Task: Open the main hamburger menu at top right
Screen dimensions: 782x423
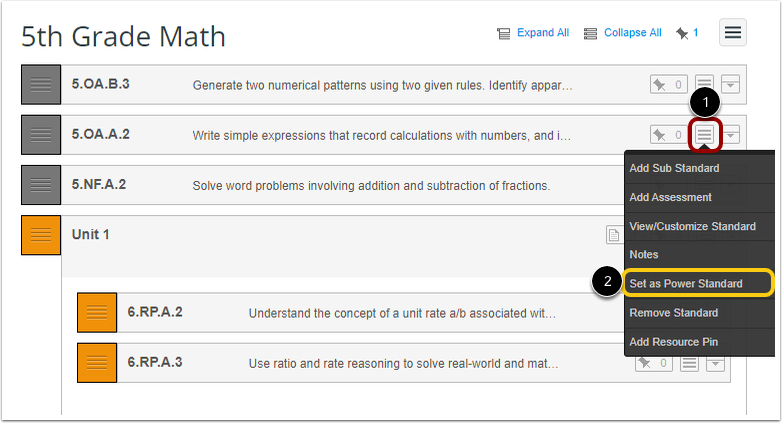Action: (734, 32)
